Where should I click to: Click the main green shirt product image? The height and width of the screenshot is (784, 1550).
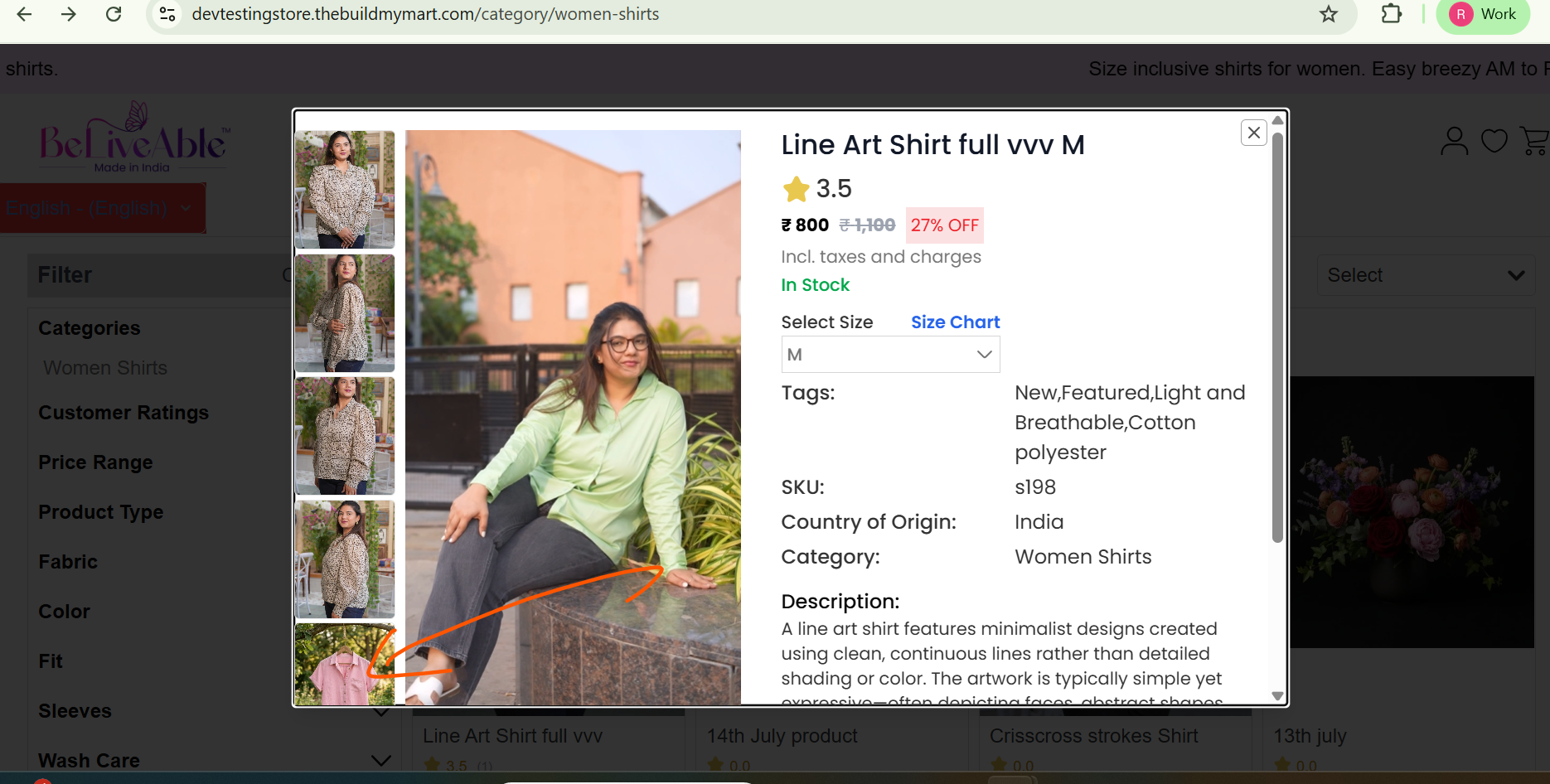click(x=573, y=418)
